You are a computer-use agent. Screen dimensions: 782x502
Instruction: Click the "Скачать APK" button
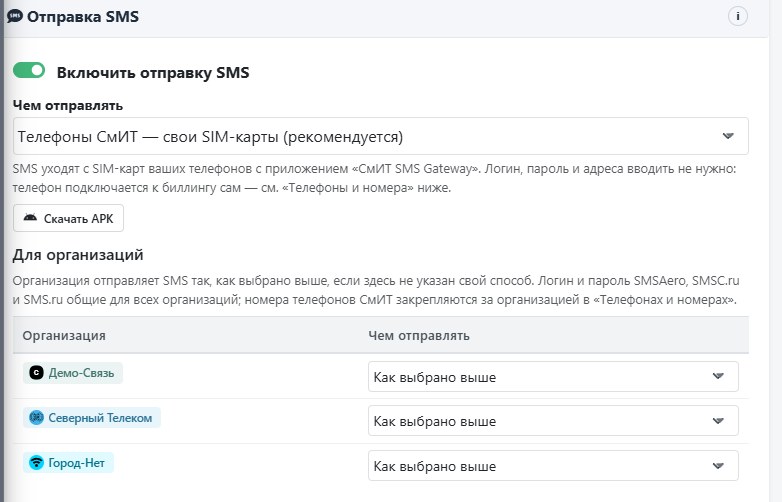point(68,218)
